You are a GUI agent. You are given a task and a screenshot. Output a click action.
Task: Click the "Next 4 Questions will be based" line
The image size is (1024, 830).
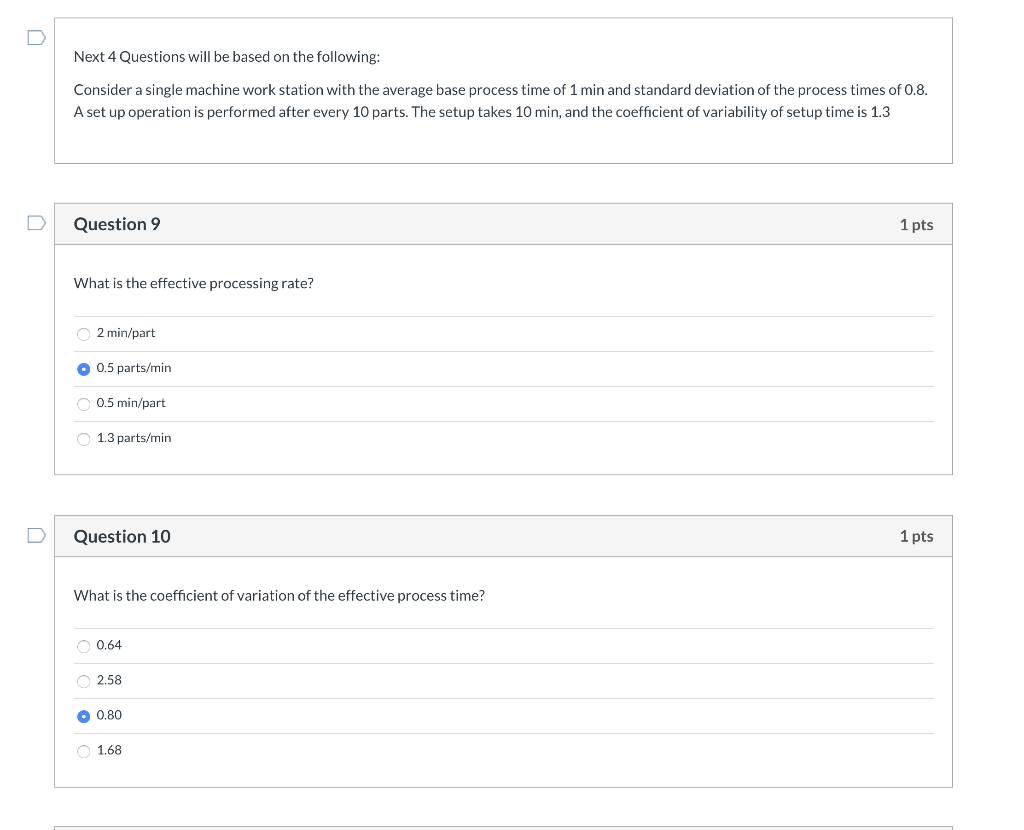pos(227,57)
